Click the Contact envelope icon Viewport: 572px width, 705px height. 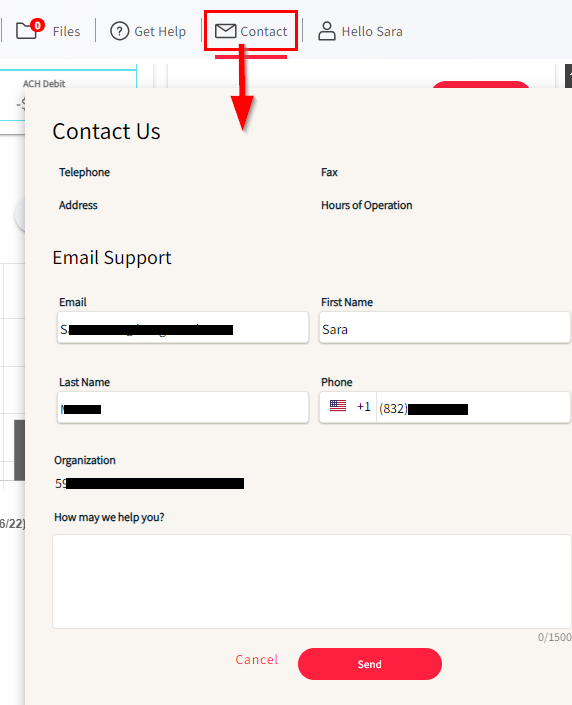(x=225, y=31)
